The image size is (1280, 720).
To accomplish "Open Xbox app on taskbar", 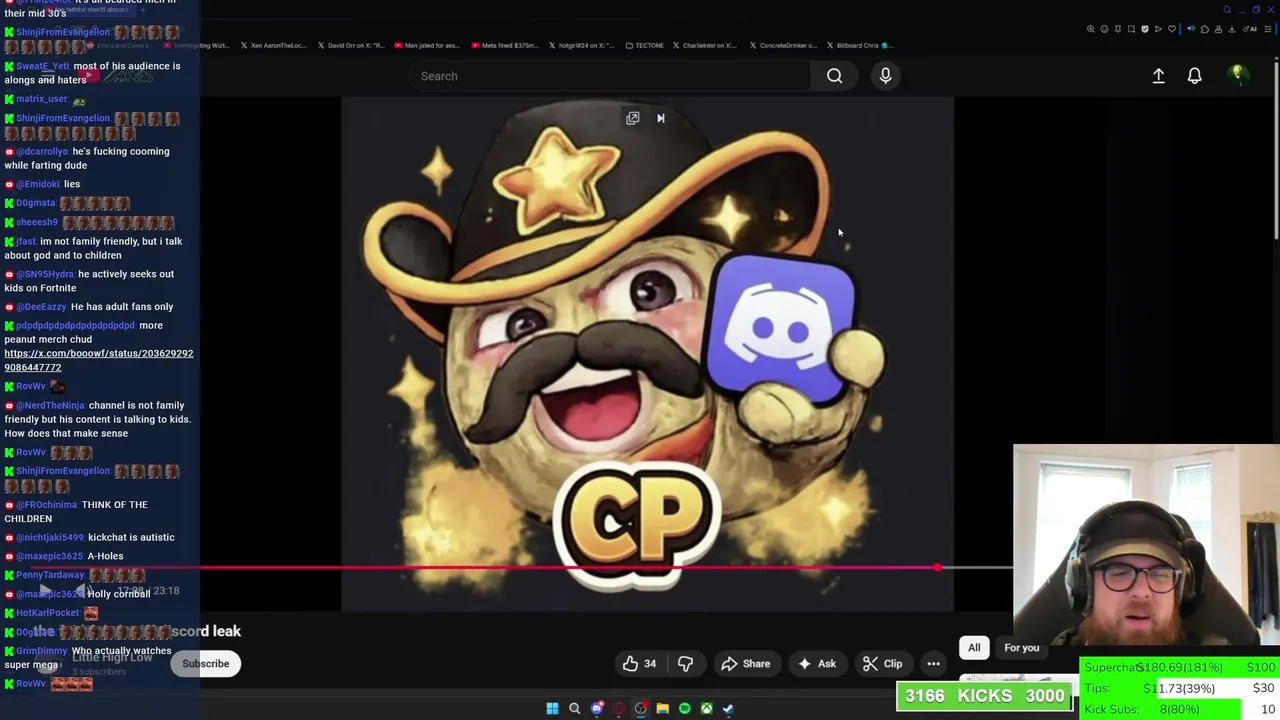I will tap(706, 709).
